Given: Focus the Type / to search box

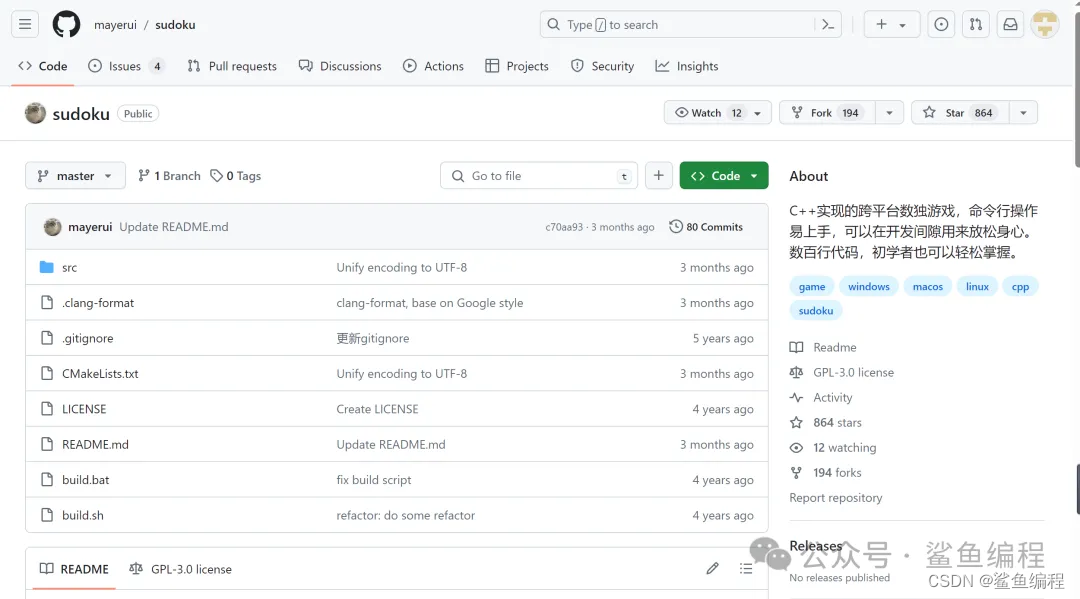Looking at the screenshot, I should pos(677,25).
